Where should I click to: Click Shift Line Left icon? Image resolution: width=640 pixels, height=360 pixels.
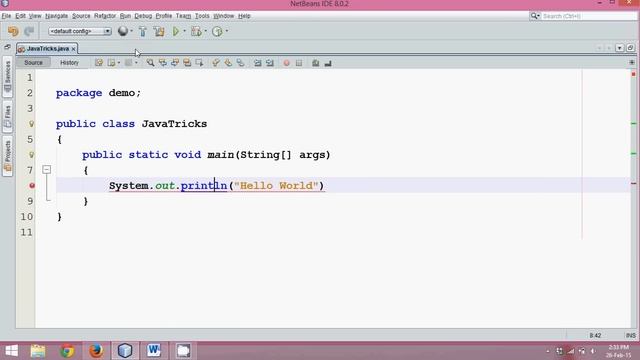click(258, 63)
